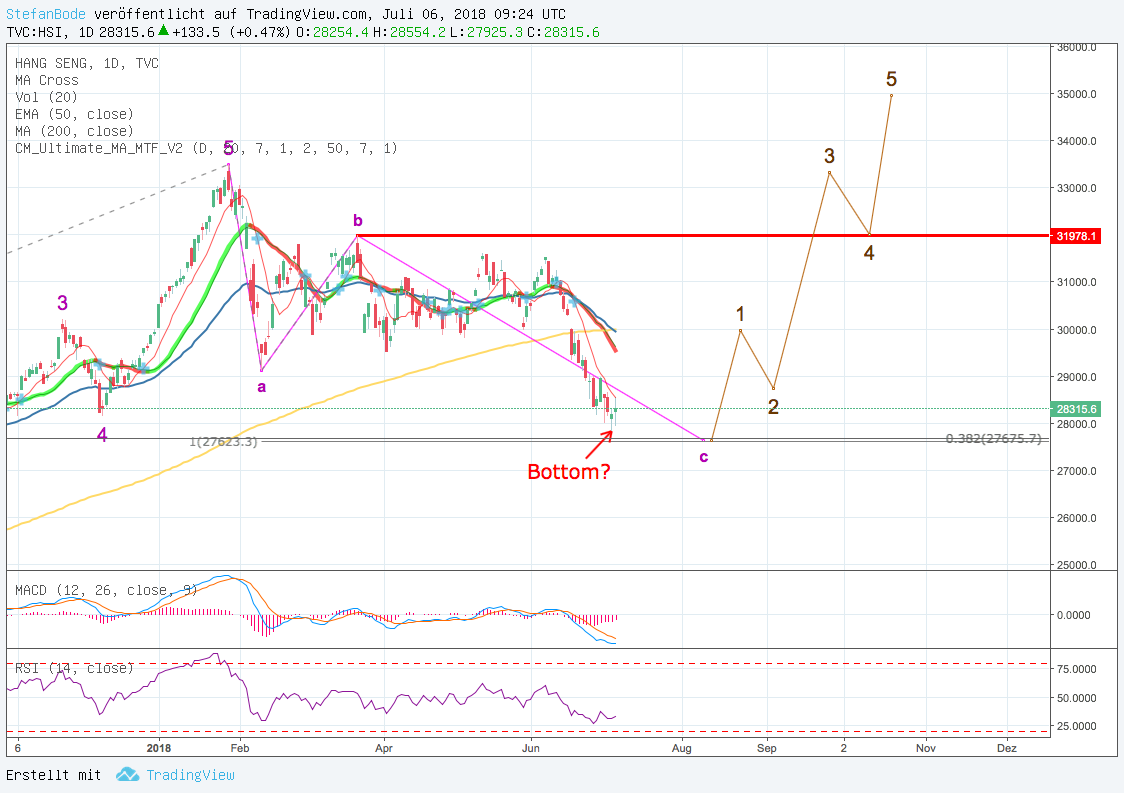
Task: Click the green up-triangle price change icon
Action: click(x=163, y=30)
